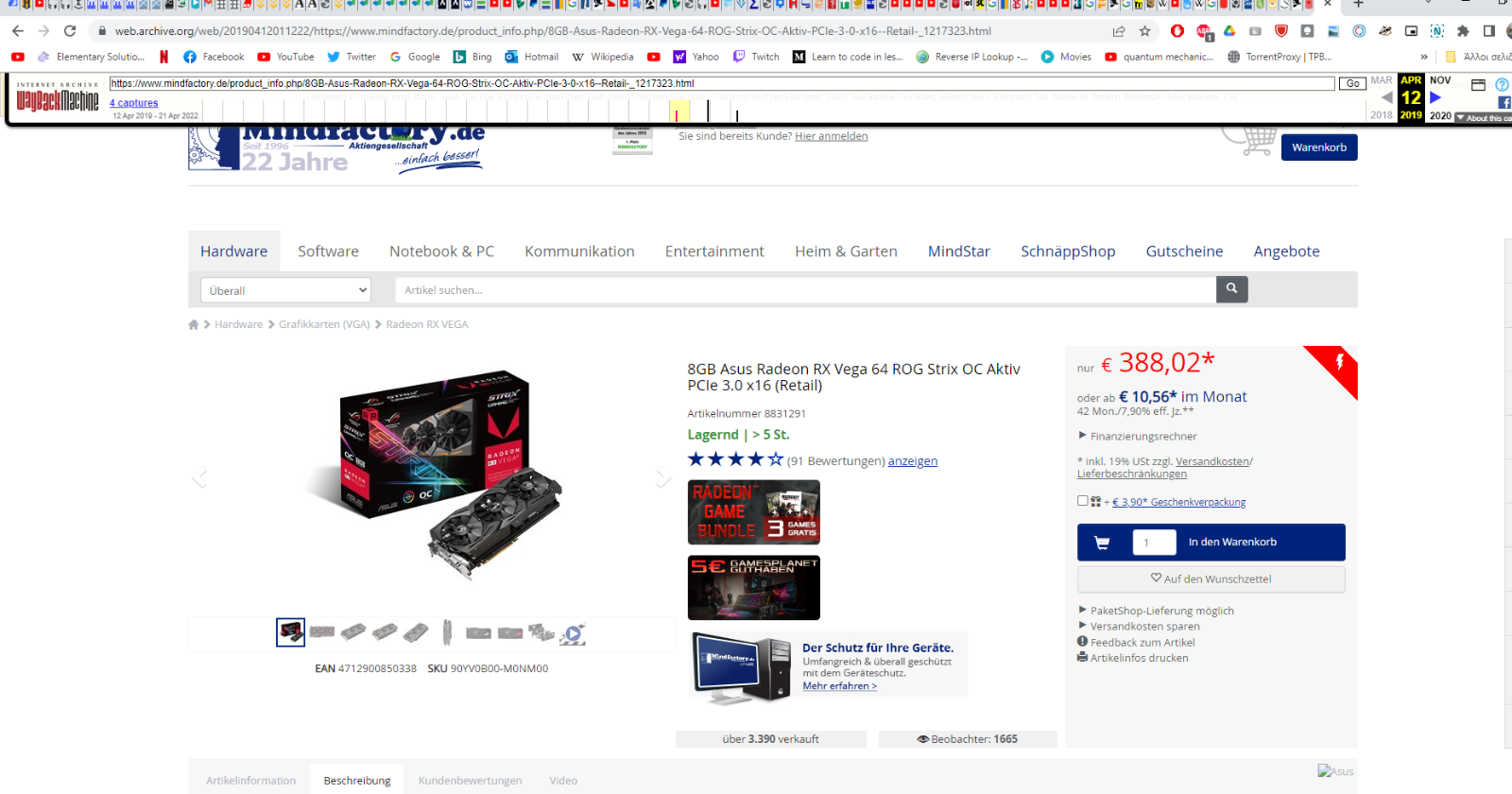
Task: Open the 4 captures link
Action: [133, 103]
